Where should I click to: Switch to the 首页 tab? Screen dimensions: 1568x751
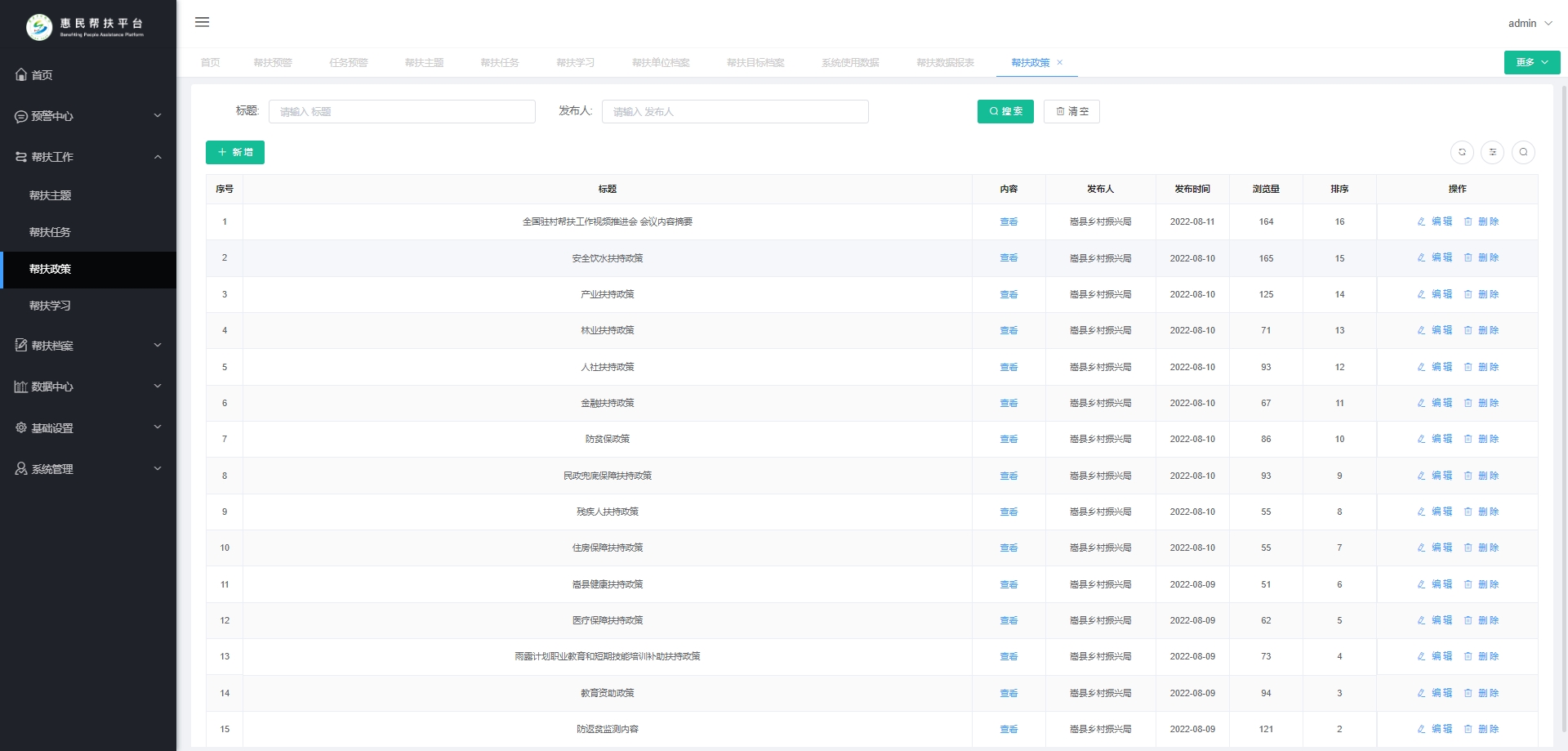click(211, 62)
